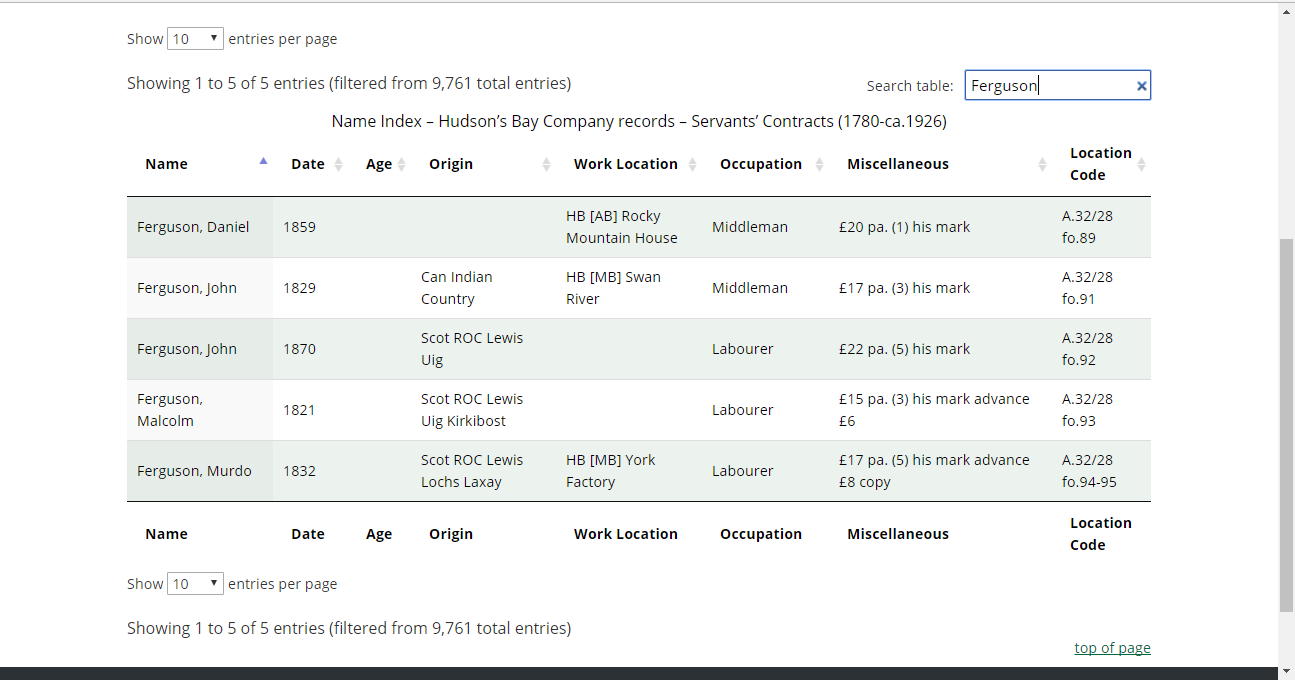
Task: Sort by Location Code column arrows
Action: pyautogui.click(x=1141, y=164)
